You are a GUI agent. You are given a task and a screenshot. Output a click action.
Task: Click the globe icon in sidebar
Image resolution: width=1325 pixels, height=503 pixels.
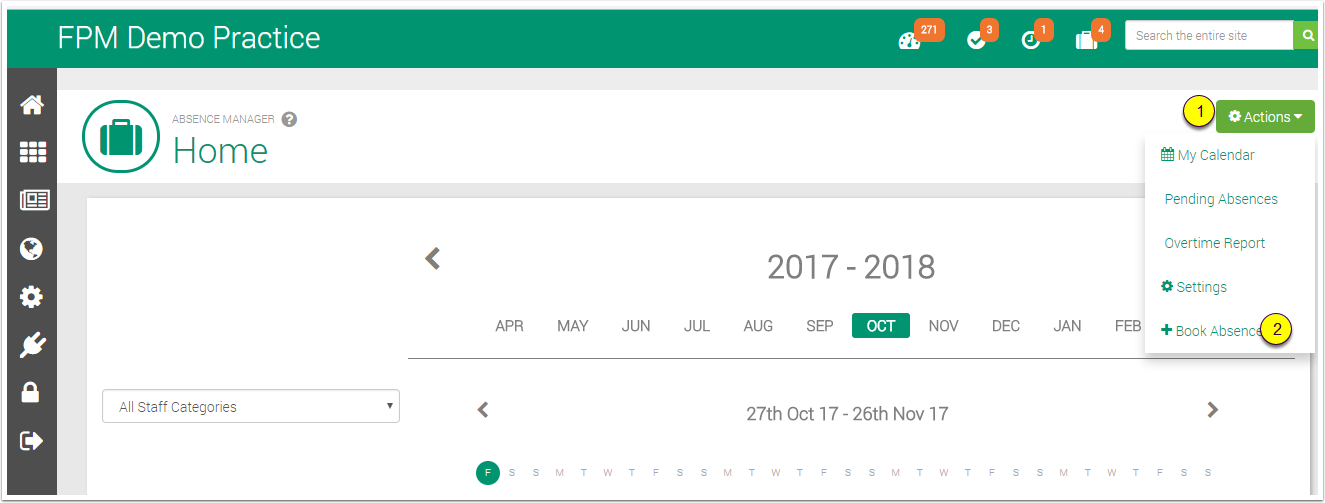(32, 248)
